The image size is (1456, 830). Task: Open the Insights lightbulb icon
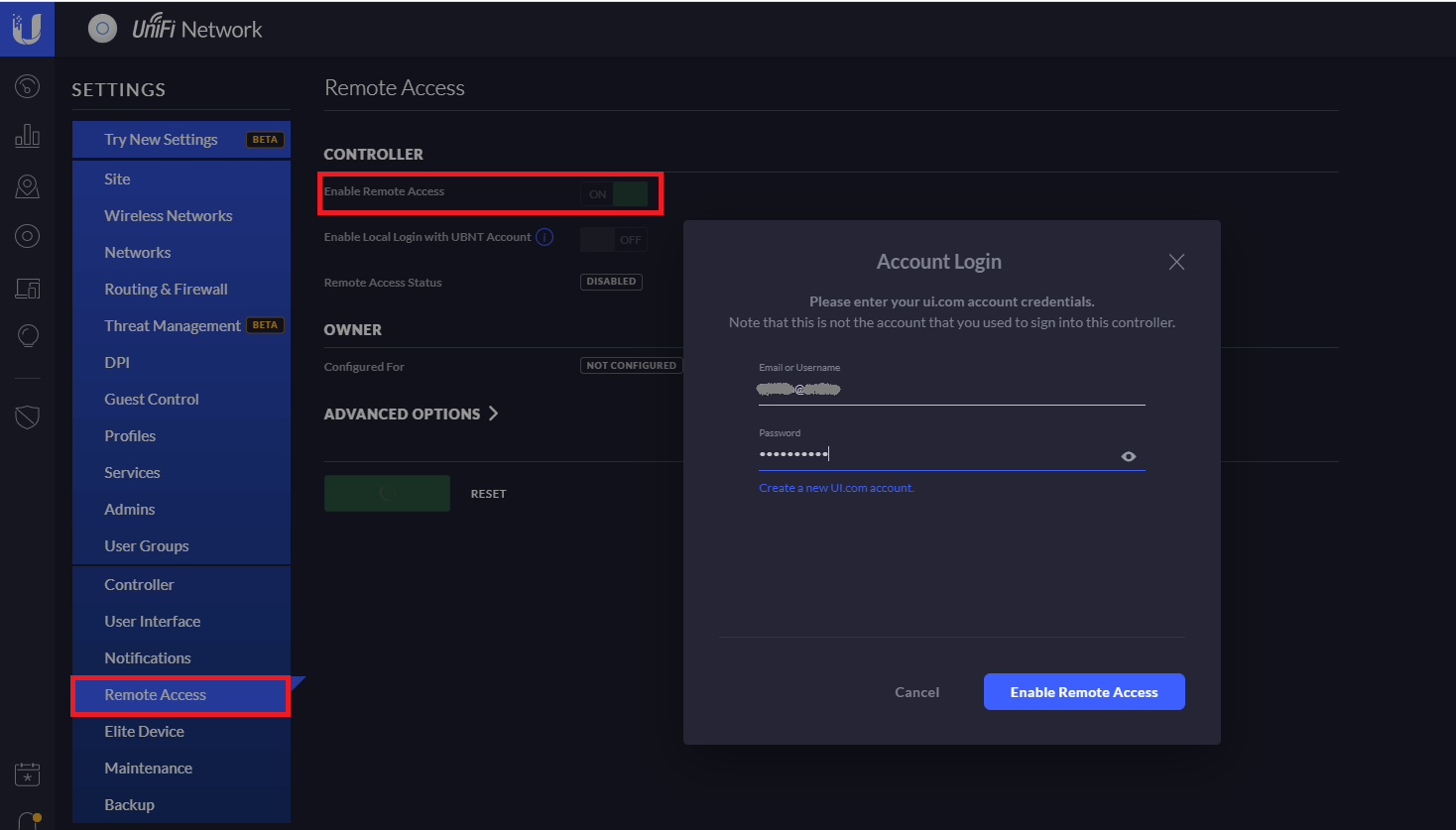pyautogui.click(x=28, y=336)
